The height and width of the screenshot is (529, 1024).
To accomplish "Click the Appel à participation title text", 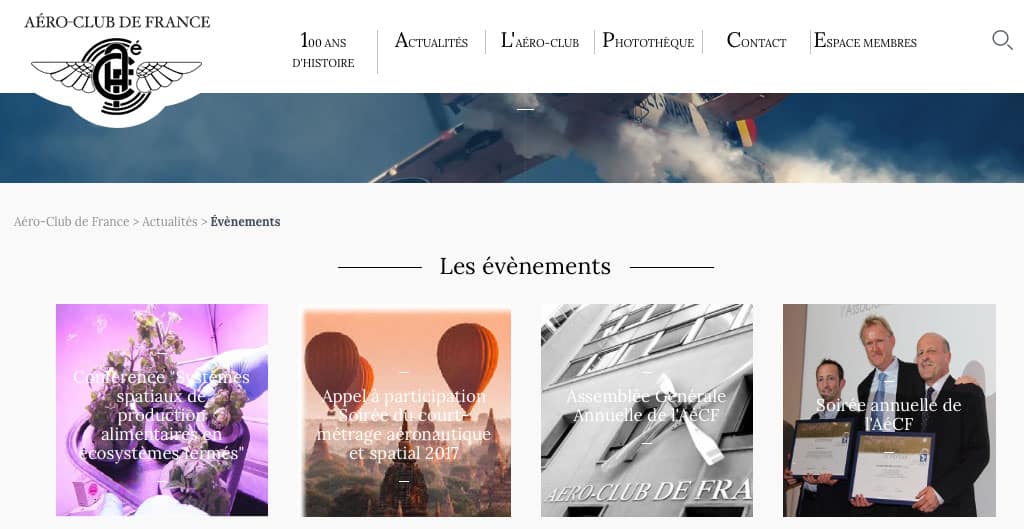I will point(404,396).
